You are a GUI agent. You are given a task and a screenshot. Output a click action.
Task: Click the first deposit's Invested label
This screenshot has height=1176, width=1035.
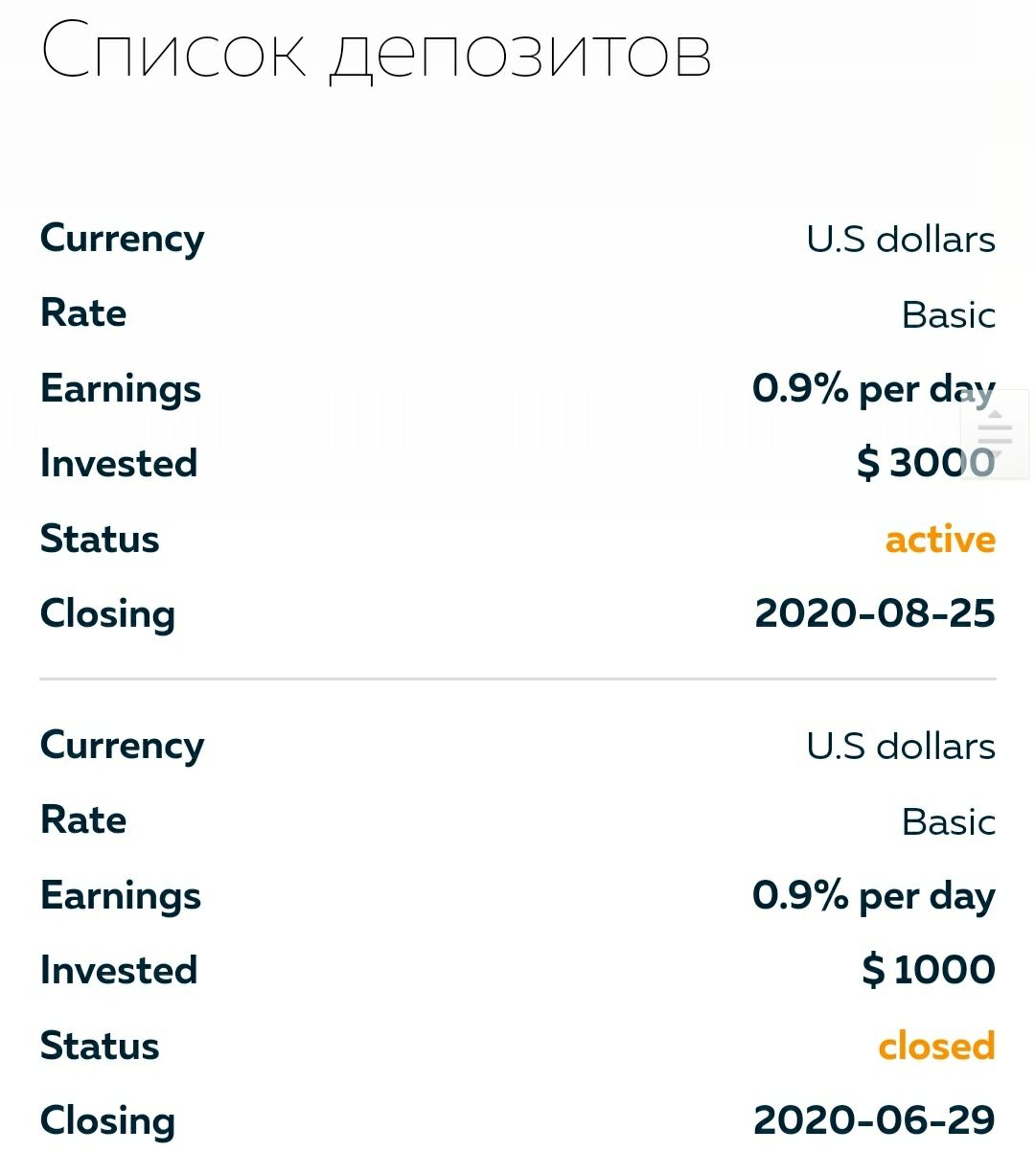[119, 464]
